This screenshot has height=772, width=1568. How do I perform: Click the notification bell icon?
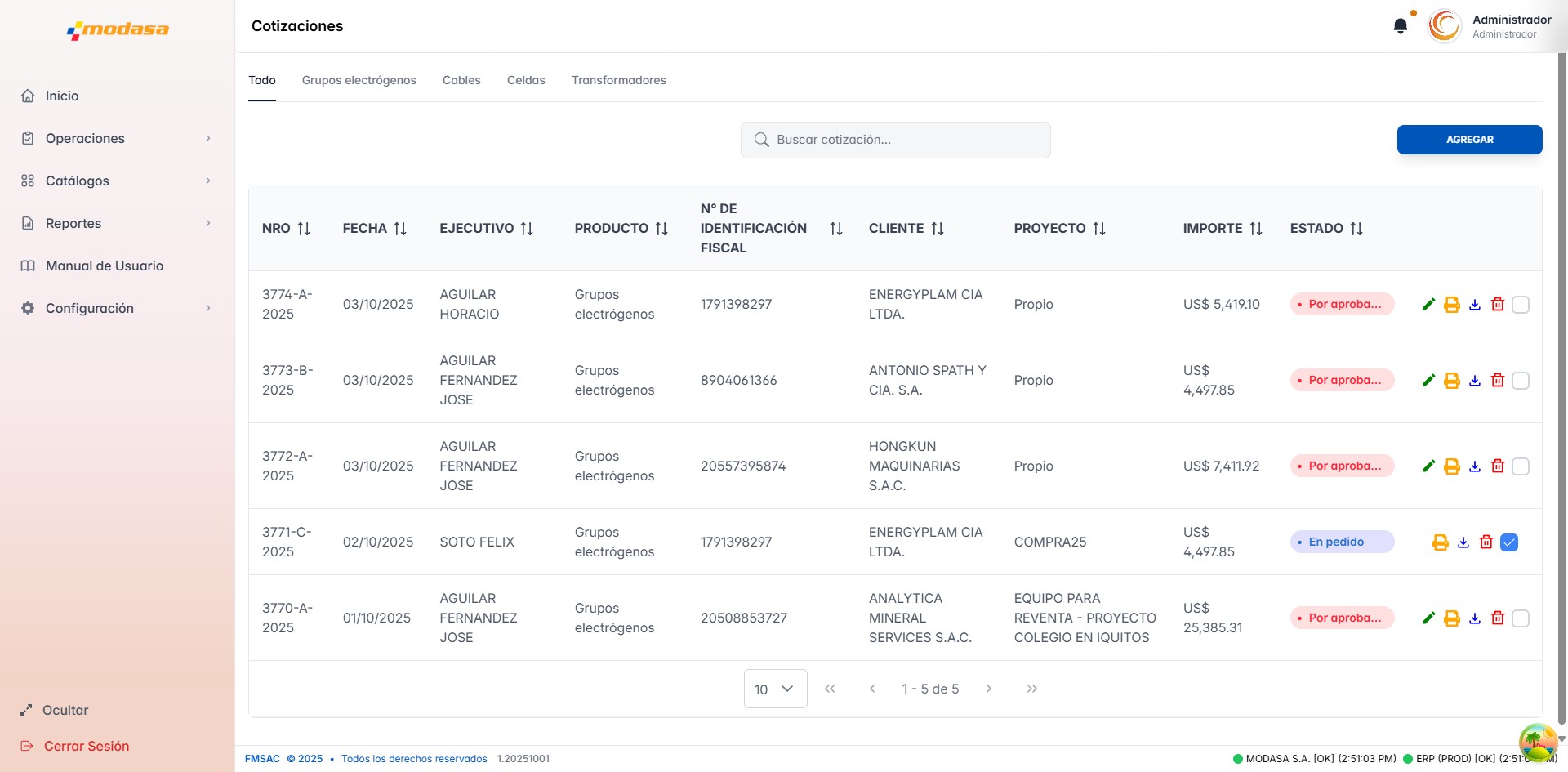coord(1400,26)
